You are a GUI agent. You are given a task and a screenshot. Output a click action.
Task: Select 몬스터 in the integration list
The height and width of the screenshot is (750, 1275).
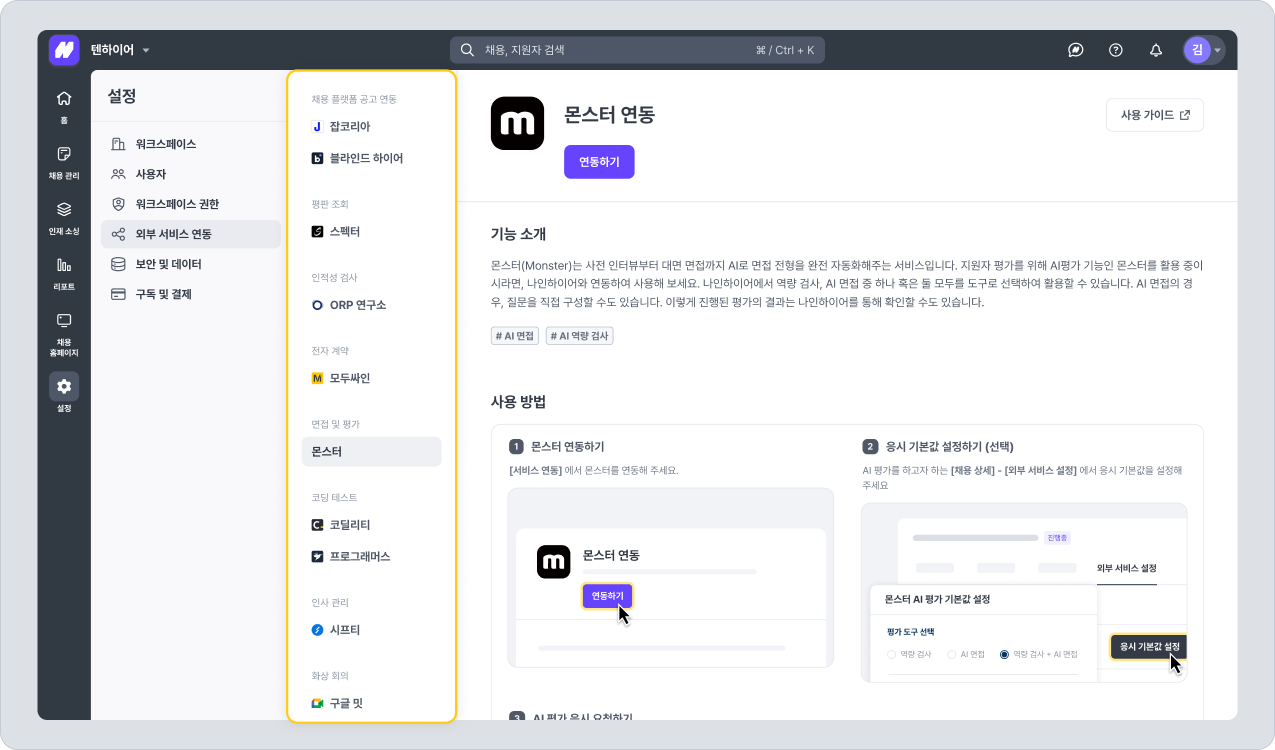click(371, 452)
